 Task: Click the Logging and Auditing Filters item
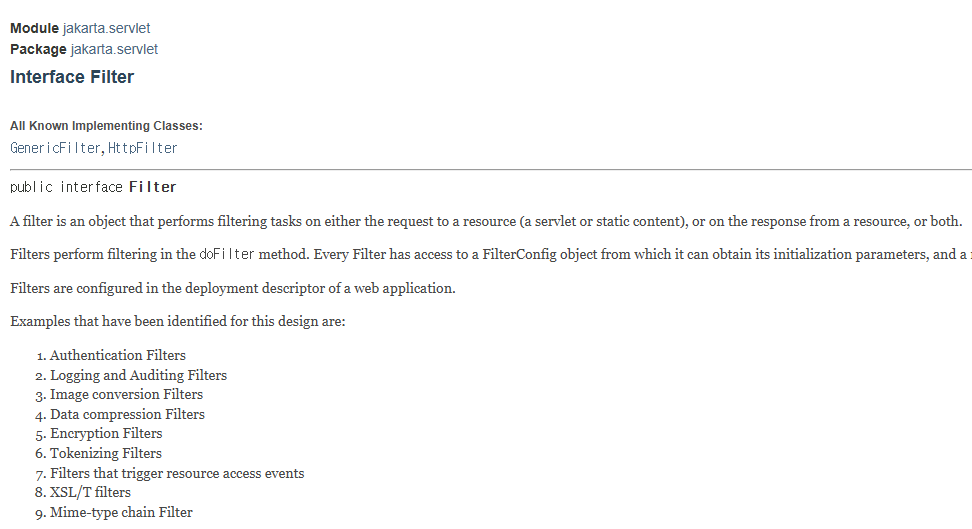[x=138, y=375]
